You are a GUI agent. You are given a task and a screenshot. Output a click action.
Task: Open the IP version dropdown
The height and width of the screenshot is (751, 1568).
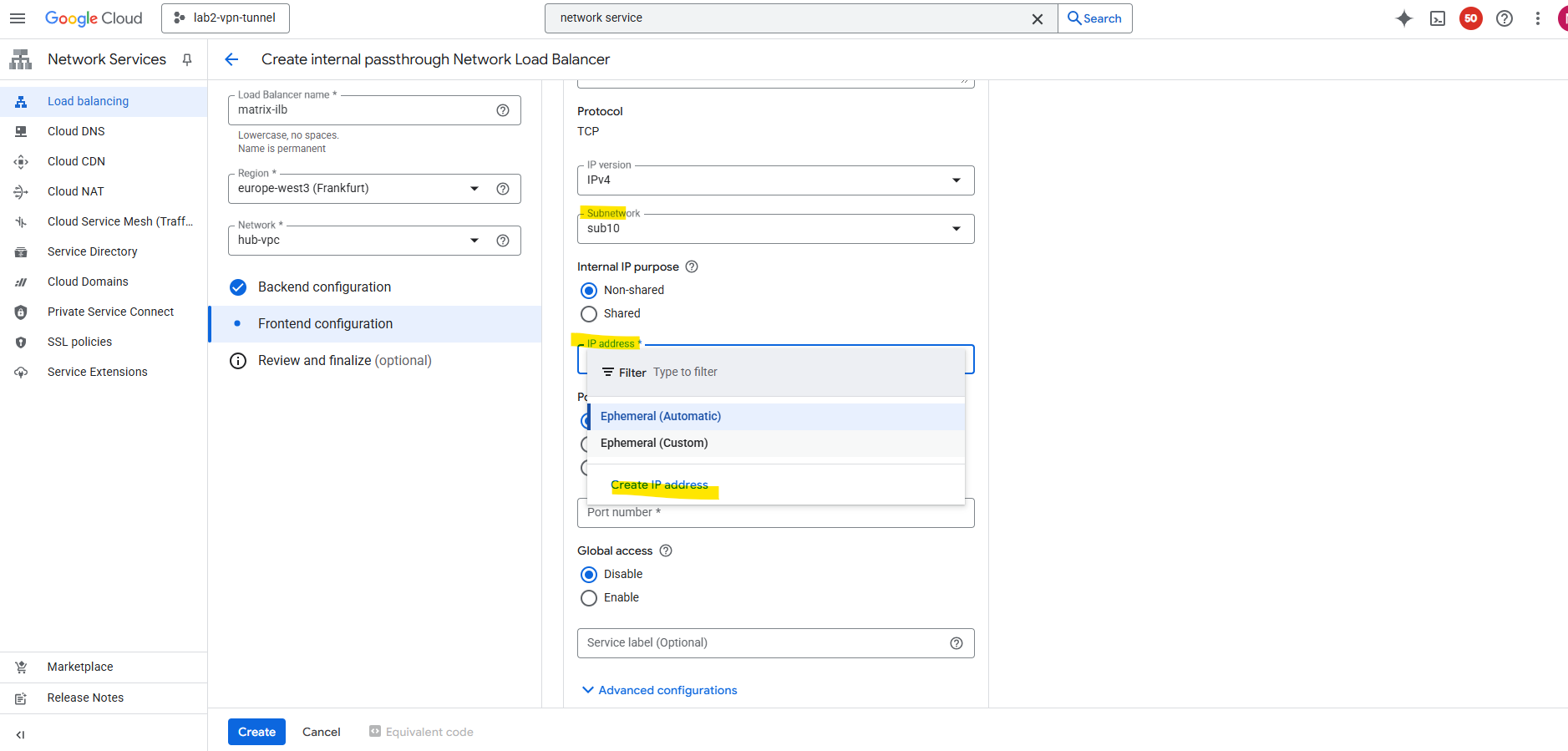tap(774, 180)
